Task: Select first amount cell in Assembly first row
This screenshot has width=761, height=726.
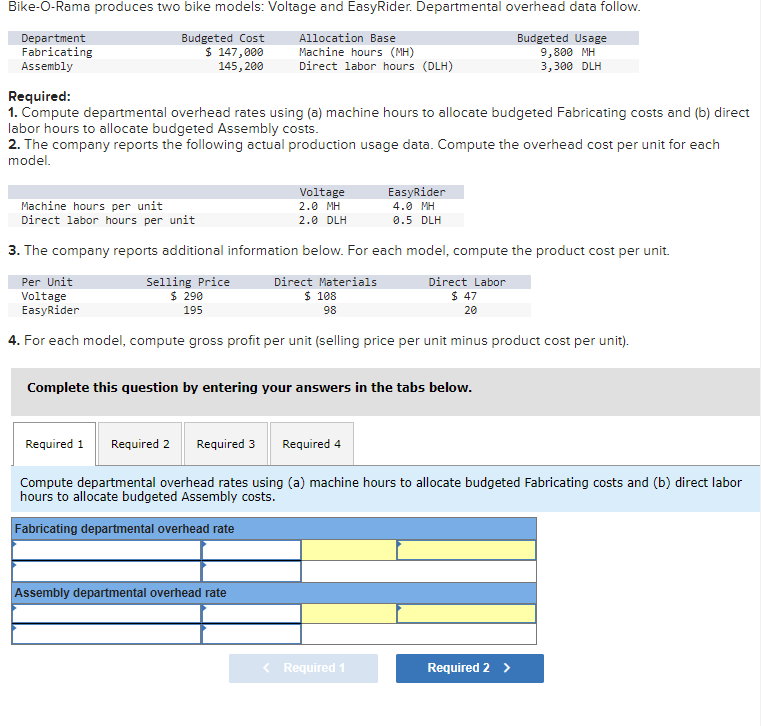Action: pyautogui.click(x=251, y=613)
